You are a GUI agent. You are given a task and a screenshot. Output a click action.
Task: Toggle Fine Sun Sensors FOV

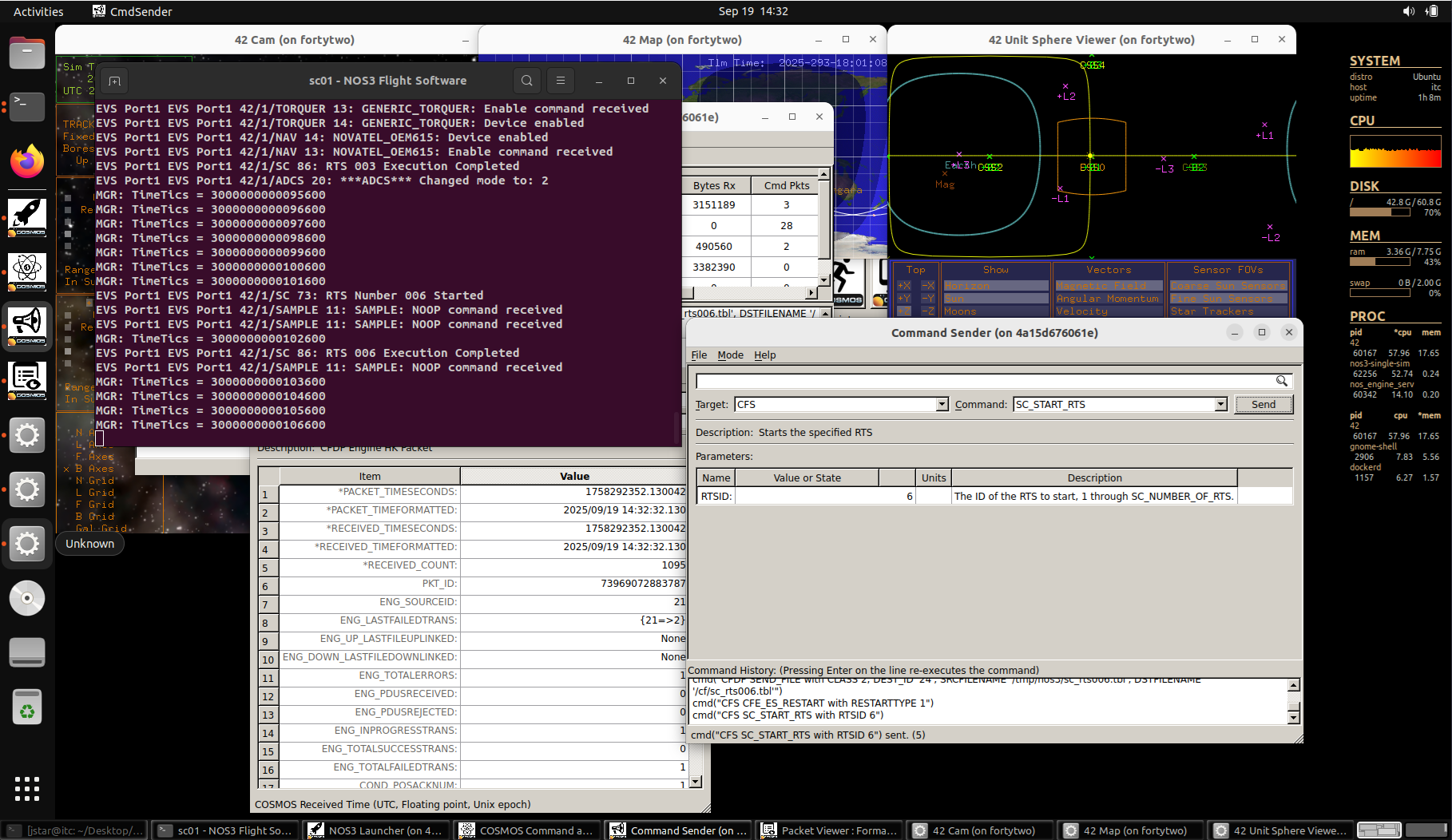point(1228,299)
